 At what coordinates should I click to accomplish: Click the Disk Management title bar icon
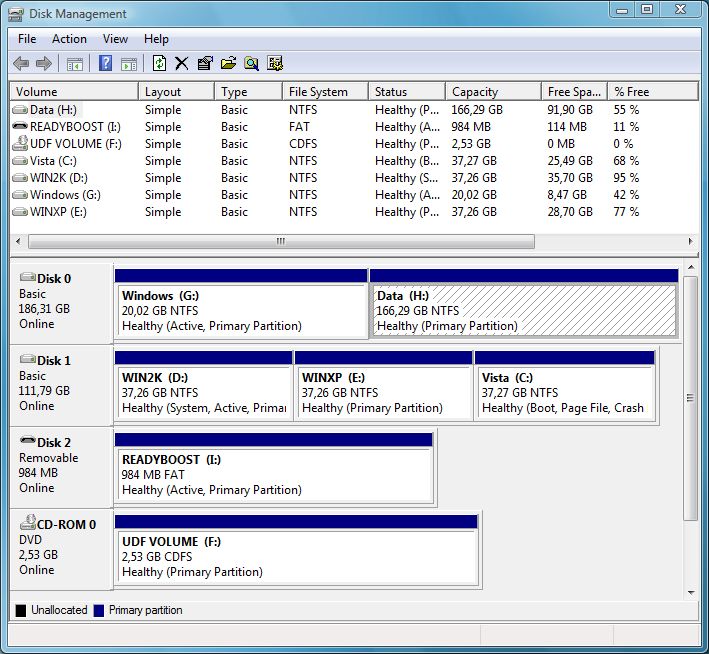16,14
